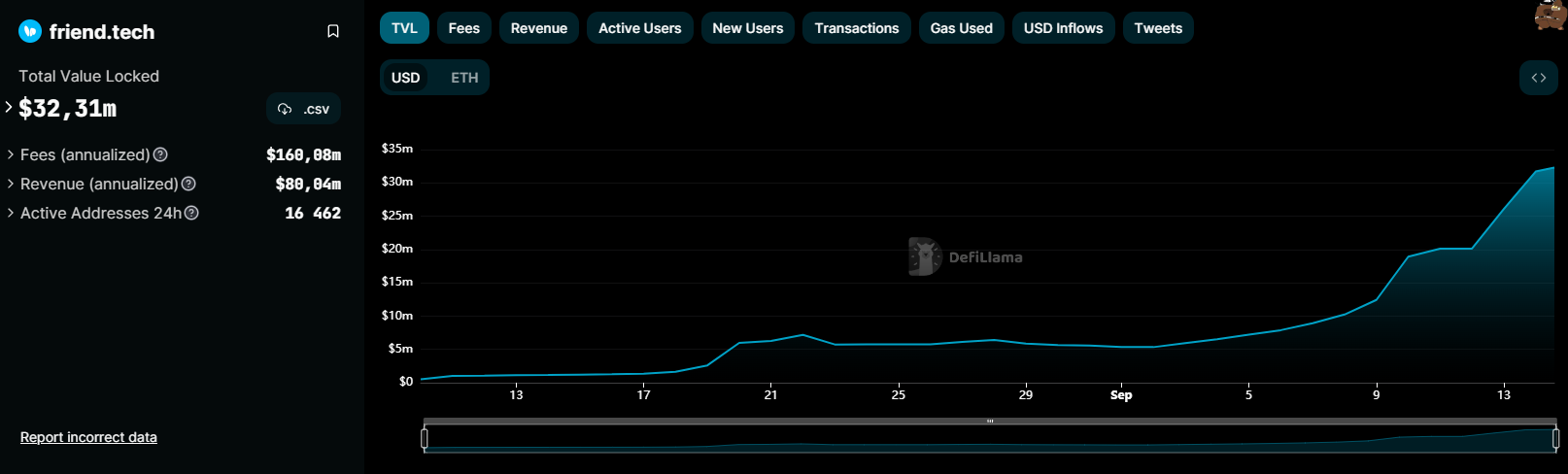Expand the Total Value Locked breakdown
This screenshot has width=1568, height=474.
coord(9,107)
